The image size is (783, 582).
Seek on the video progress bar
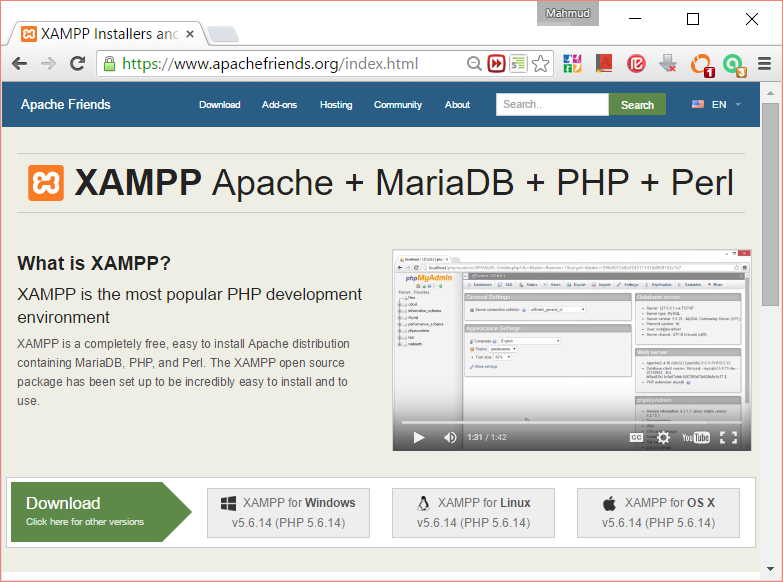click(571, 422)
